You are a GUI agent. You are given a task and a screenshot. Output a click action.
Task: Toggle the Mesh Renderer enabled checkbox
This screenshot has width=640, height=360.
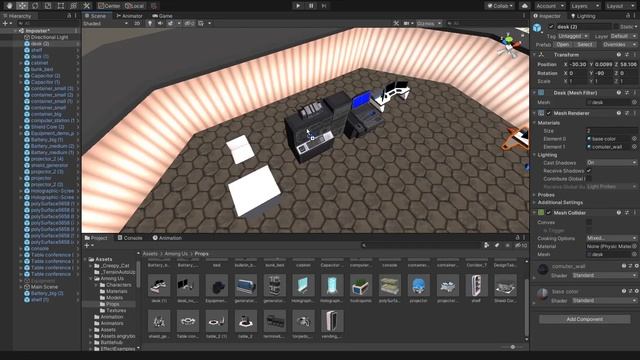(x=549, y=113)
